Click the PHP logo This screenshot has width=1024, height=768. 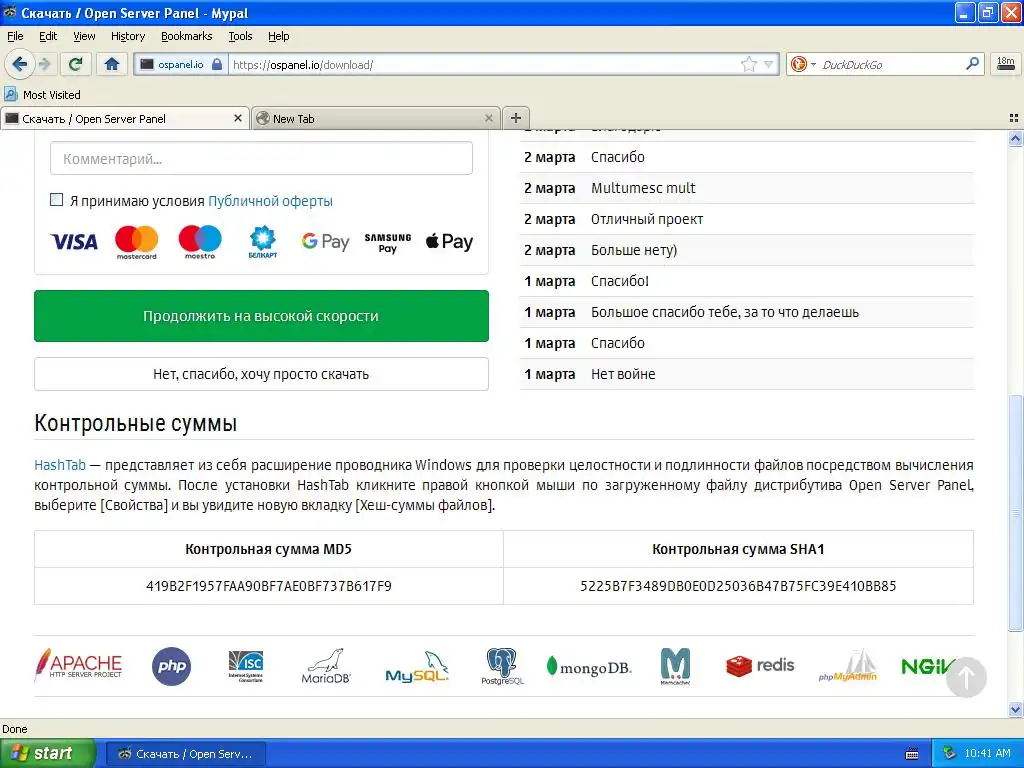(x=171, y=666)
